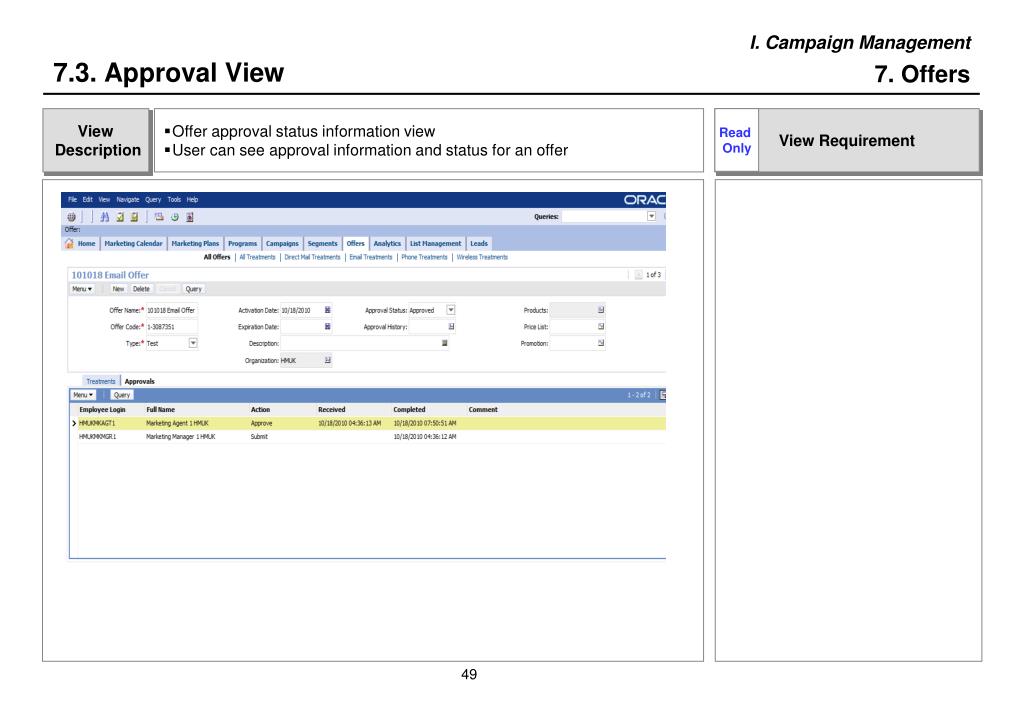
Task: Click the clock-like reports toolbar icon
Action: tap(175, 217)
